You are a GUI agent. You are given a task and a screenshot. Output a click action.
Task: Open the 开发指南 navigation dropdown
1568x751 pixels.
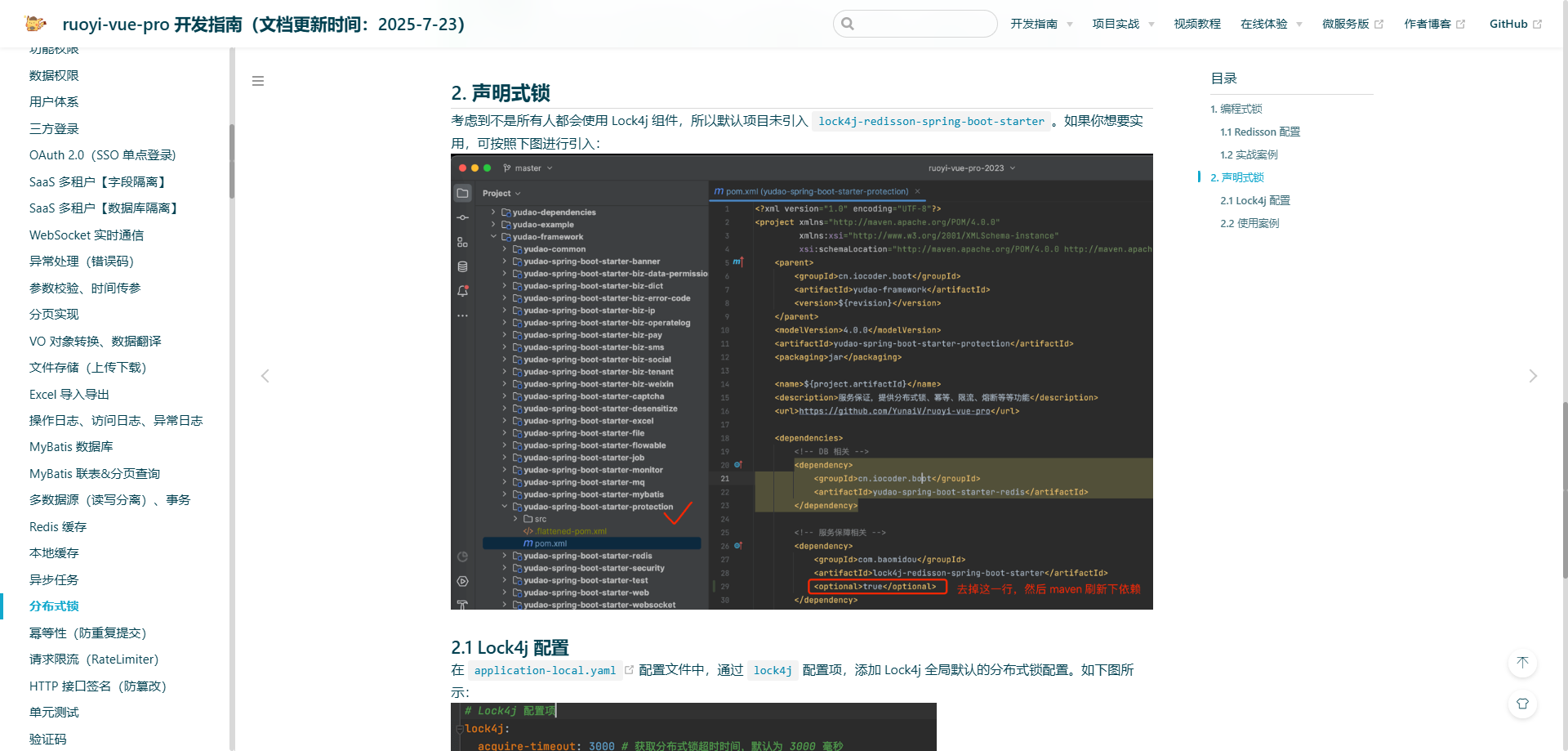(x=1037, y=24)
